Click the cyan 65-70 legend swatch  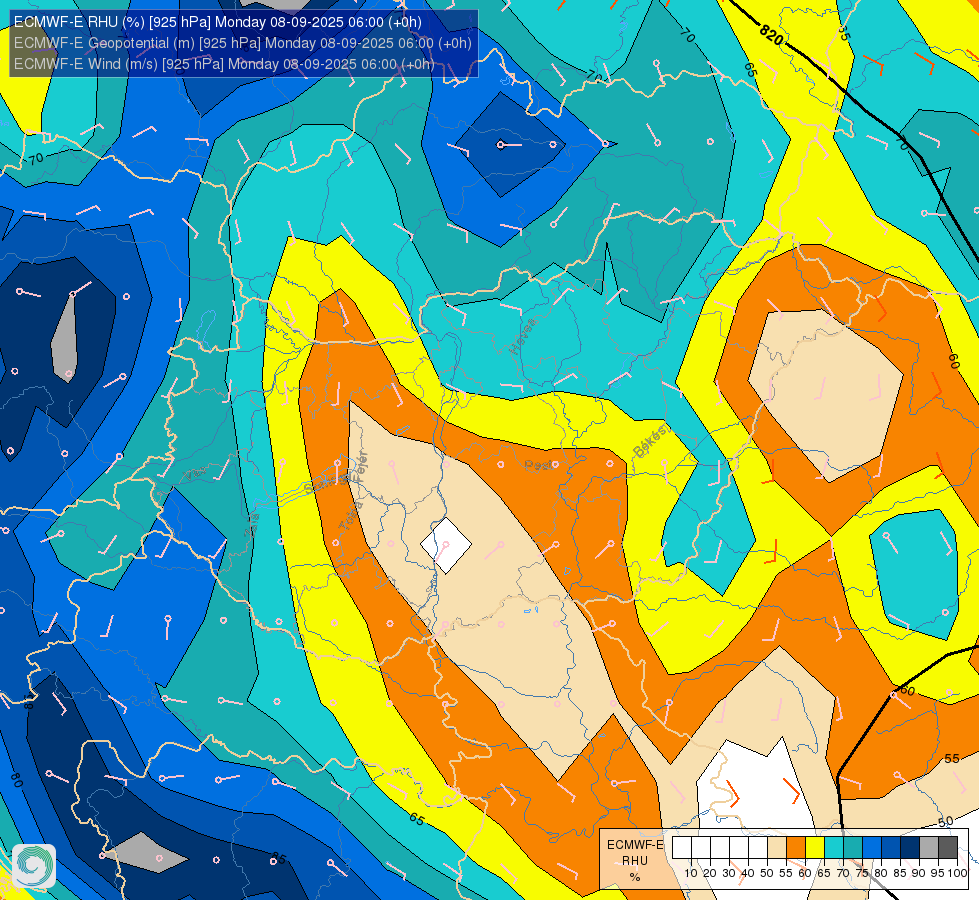click(834, 848)
